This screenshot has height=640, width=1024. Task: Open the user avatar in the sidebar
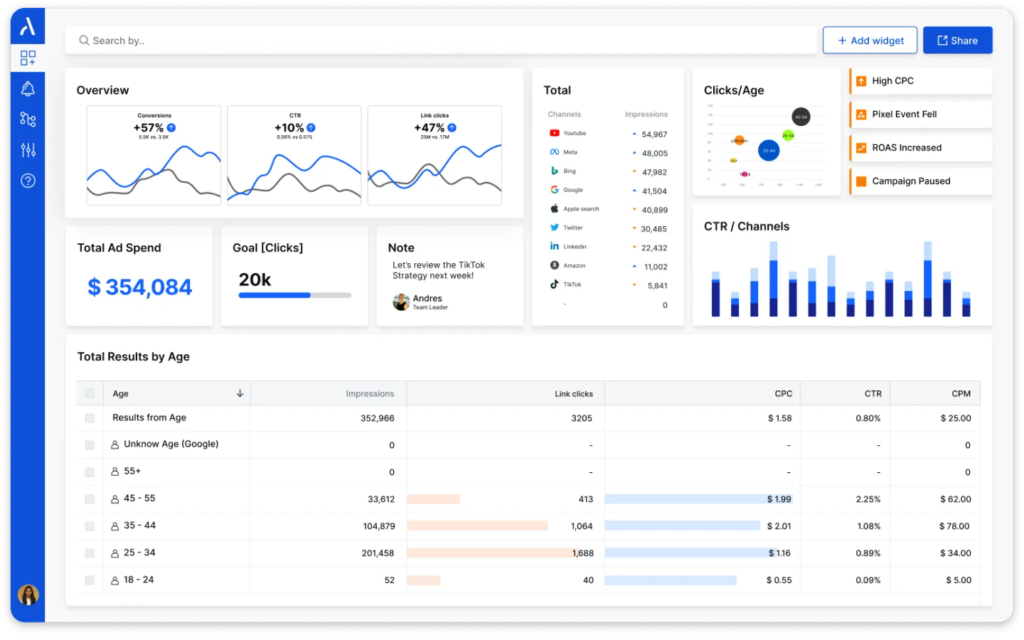click(x=28, y=594)
